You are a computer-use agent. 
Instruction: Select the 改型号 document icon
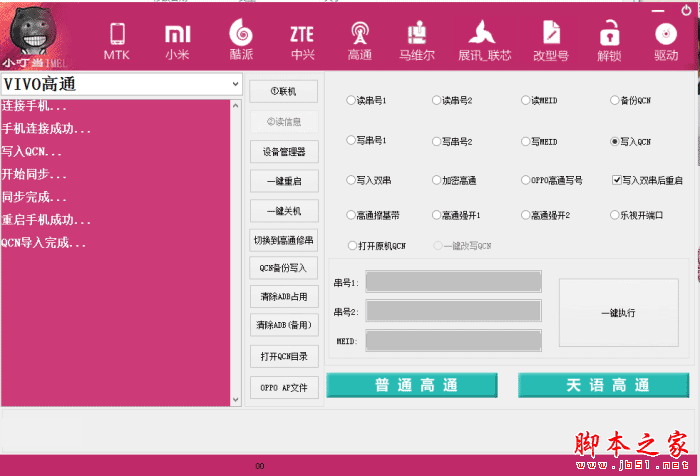pyautogui.click(x=551, y=41)
